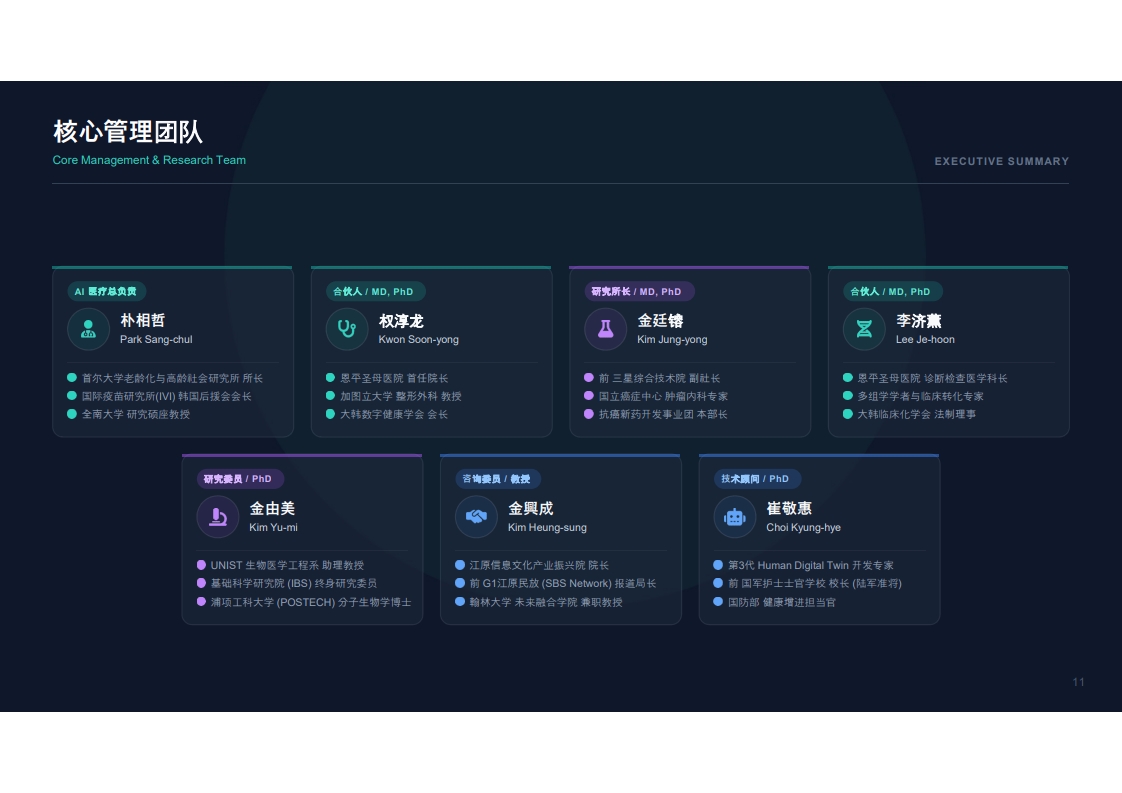This screenshot has height=793, width=1122.
Task: Click the stethoscope icon beside Kwon Soon-yong
Action: [347, 329]
